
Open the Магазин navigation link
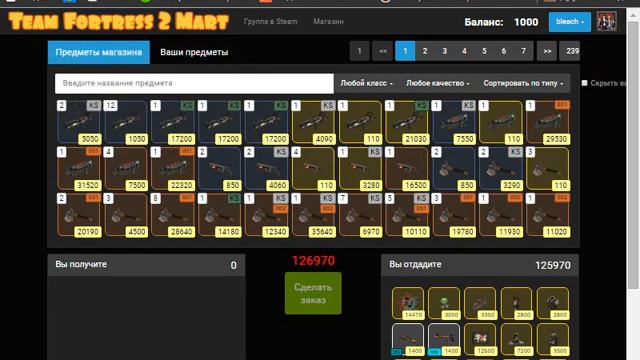(x=329, y=21)
